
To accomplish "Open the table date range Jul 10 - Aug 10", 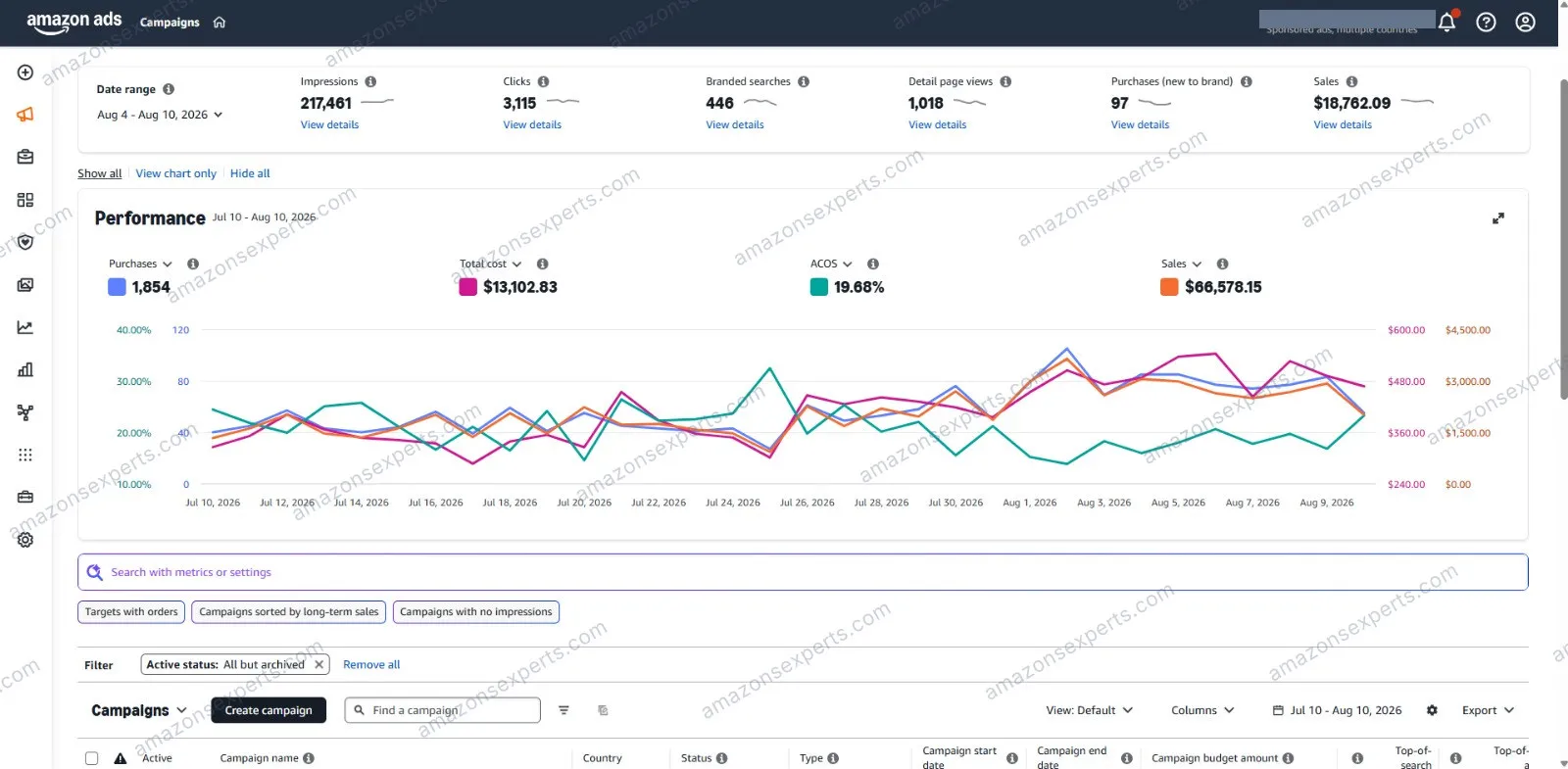I will 1337,710.
